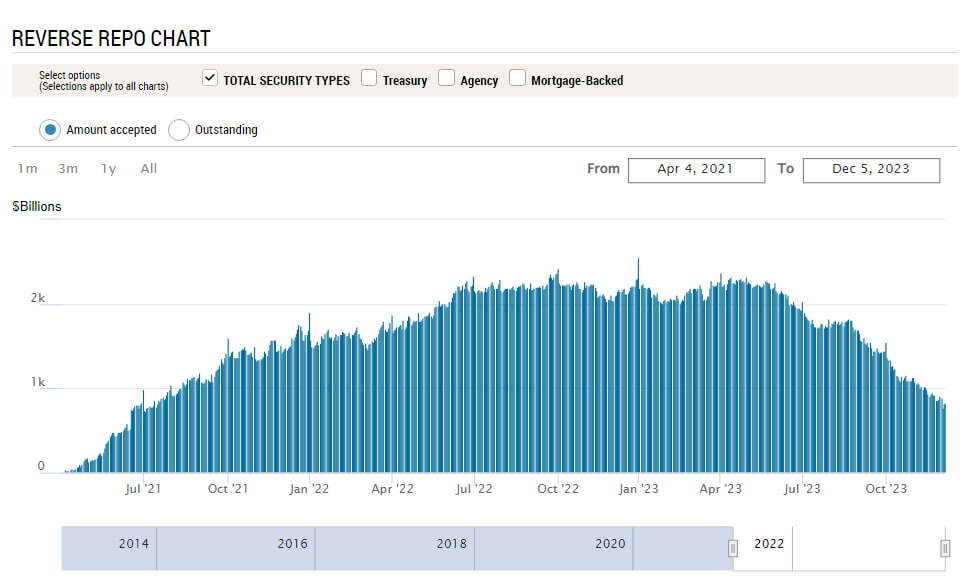This screenshot has height=579, width=968.
Task: Enable the Treasury checkbox
Action: pos(369,78)
